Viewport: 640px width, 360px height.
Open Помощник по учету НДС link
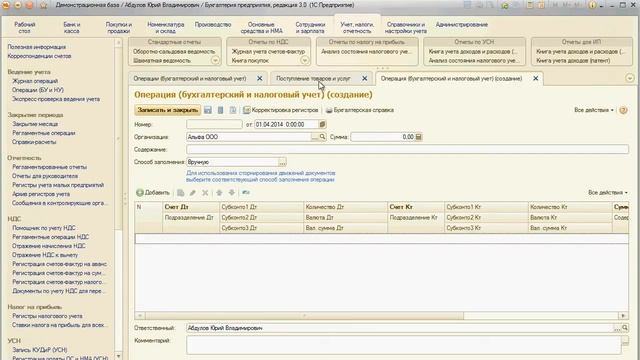click(x=44, y=228)
